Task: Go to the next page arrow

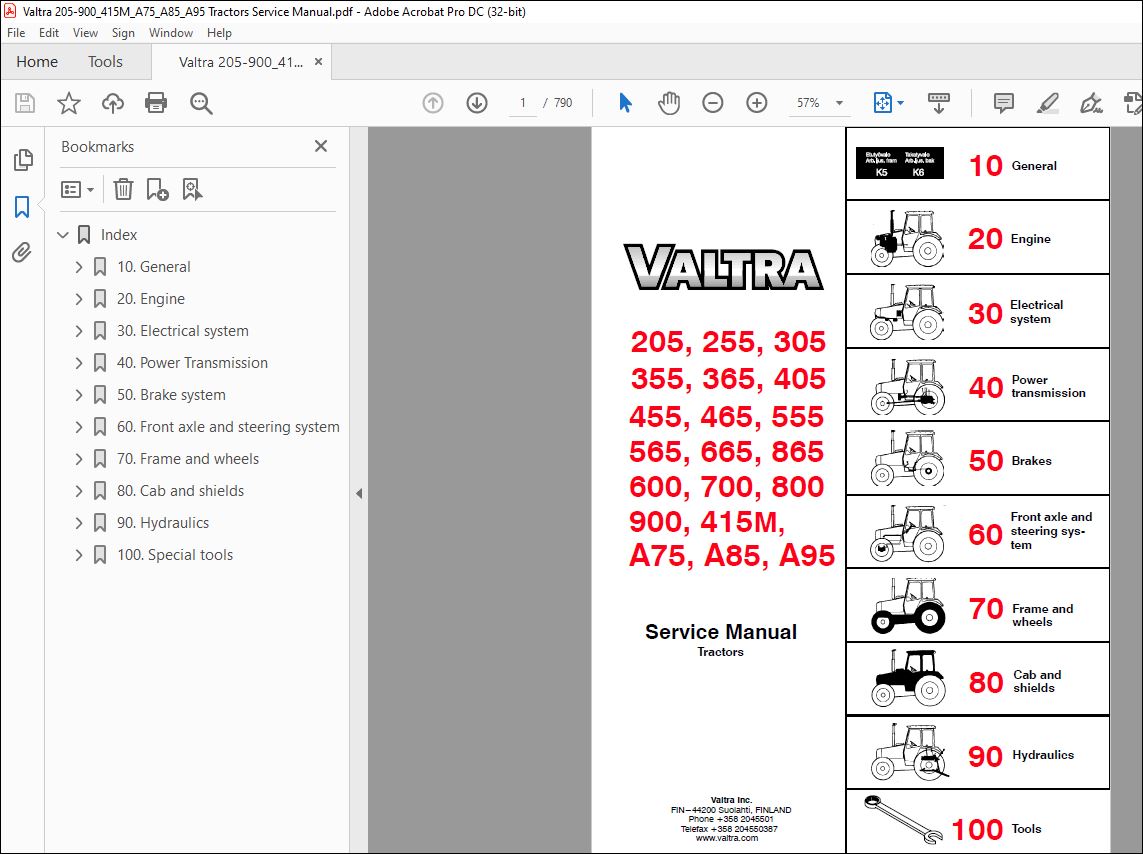Action: tap(477, 103)
